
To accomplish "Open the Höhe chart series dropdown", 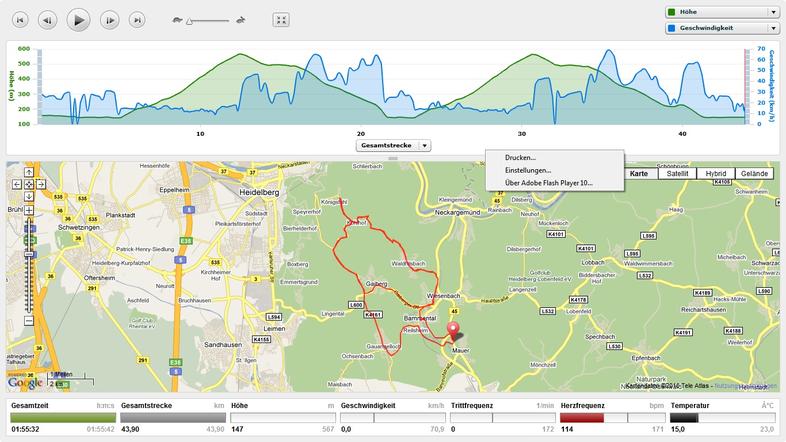I will 722,12.
